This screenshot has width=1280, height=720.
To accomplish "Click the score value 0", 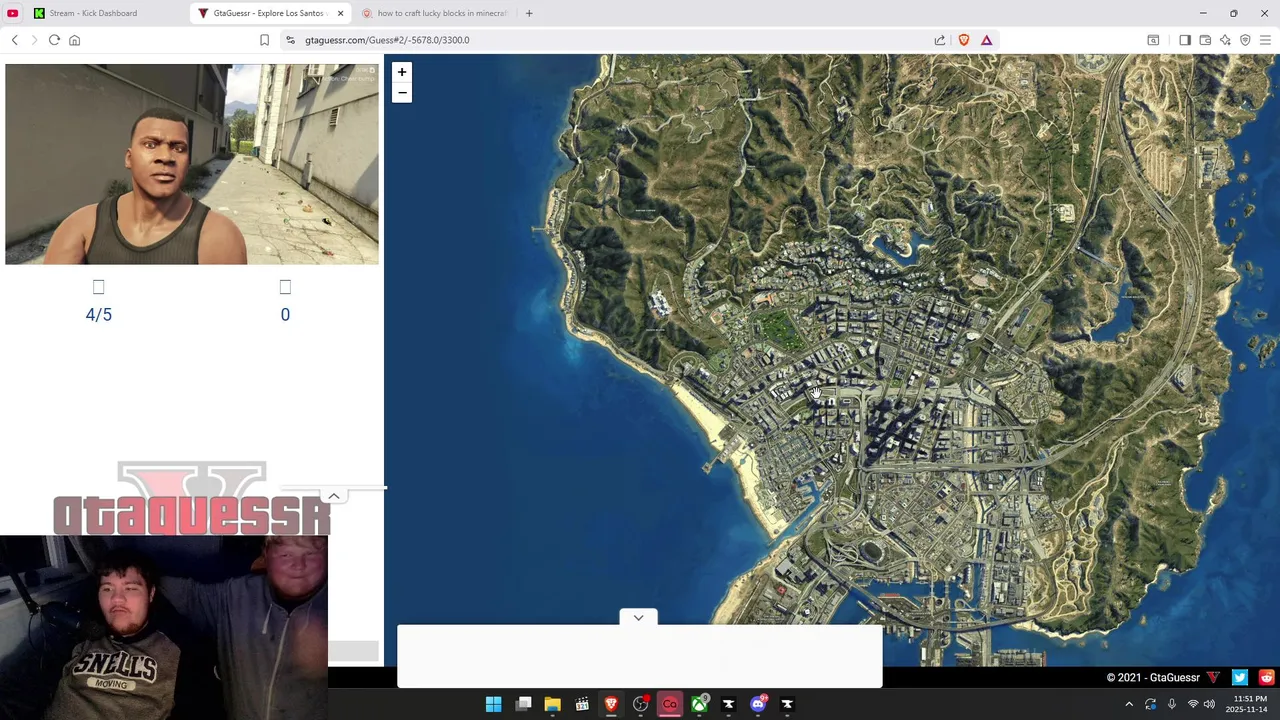I will (285, 315).
